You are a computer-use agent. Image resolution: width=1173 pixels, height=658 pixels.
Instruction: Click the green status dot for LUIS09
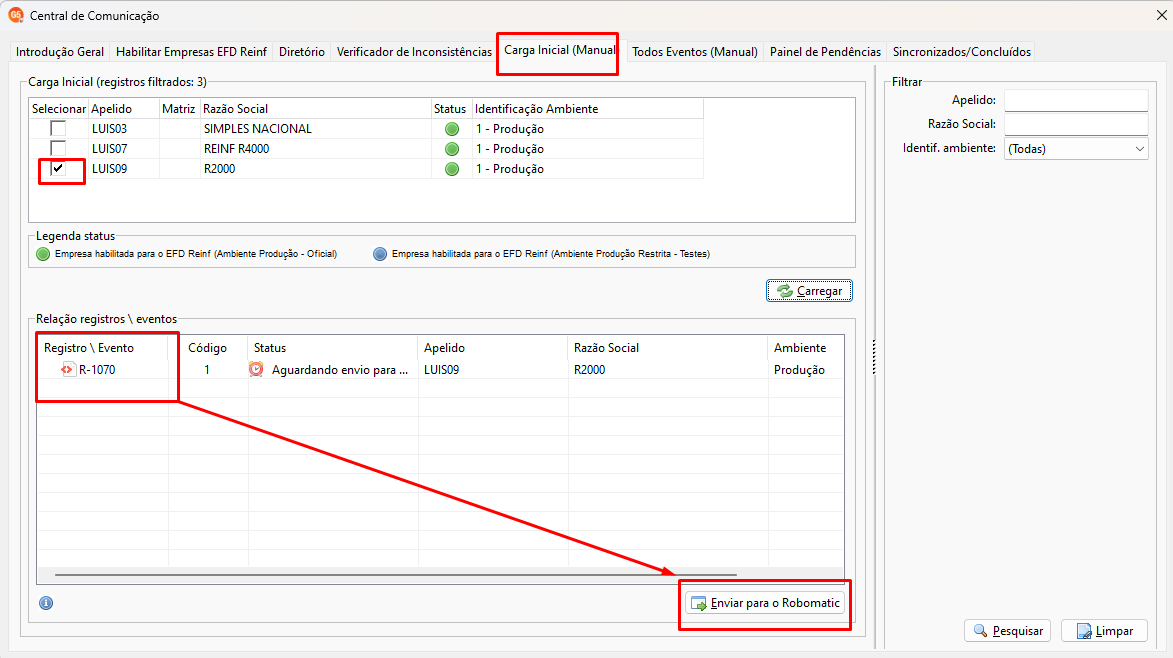click(452, 169)
